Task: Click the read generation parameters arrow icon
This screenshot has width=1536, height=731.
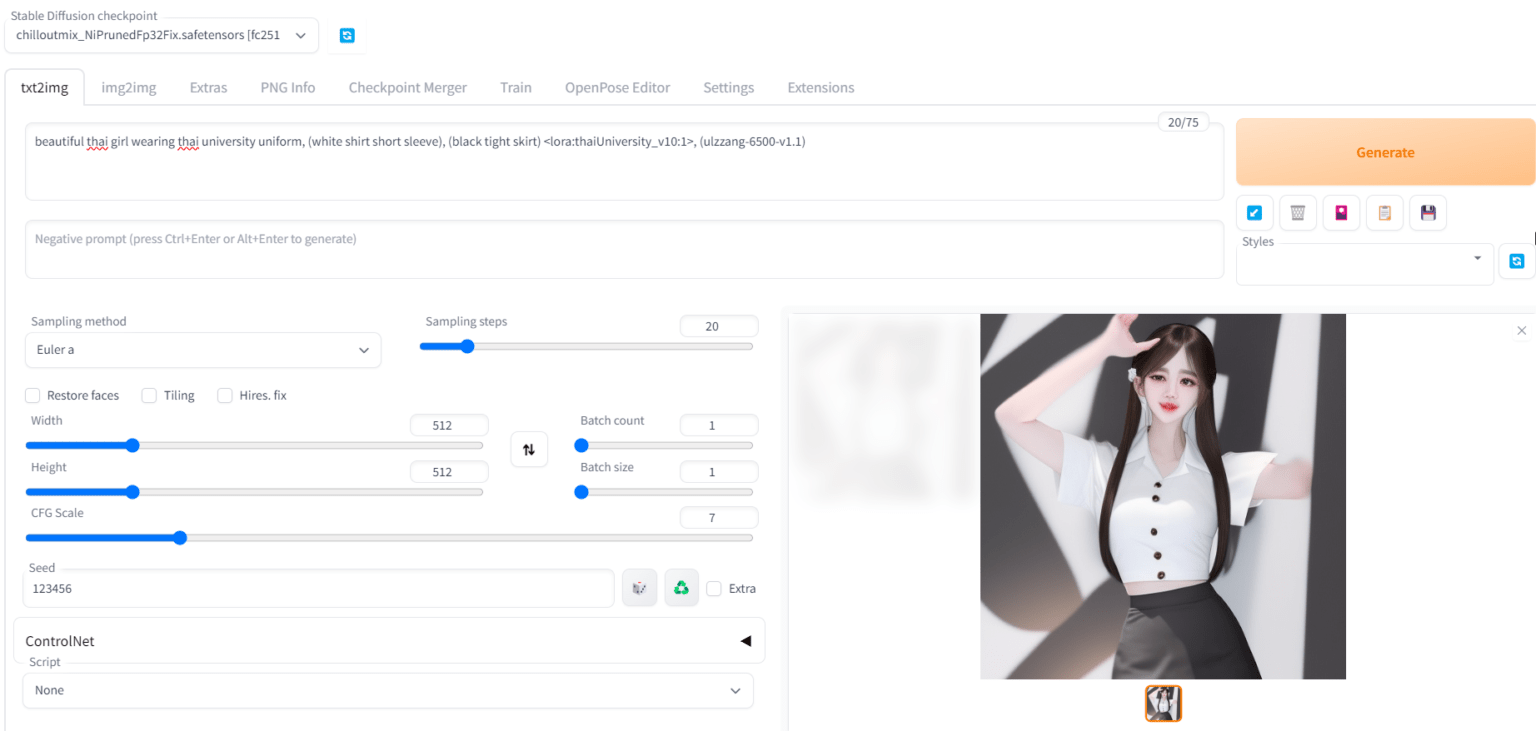Action: coord(1254,212)
